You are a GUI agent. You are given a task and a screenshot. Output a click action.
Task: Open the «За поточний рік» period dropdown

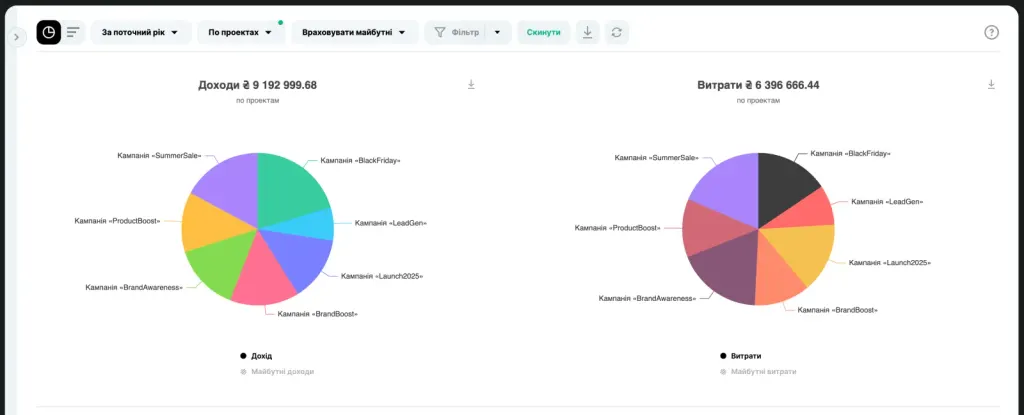(x=141, y=32)
